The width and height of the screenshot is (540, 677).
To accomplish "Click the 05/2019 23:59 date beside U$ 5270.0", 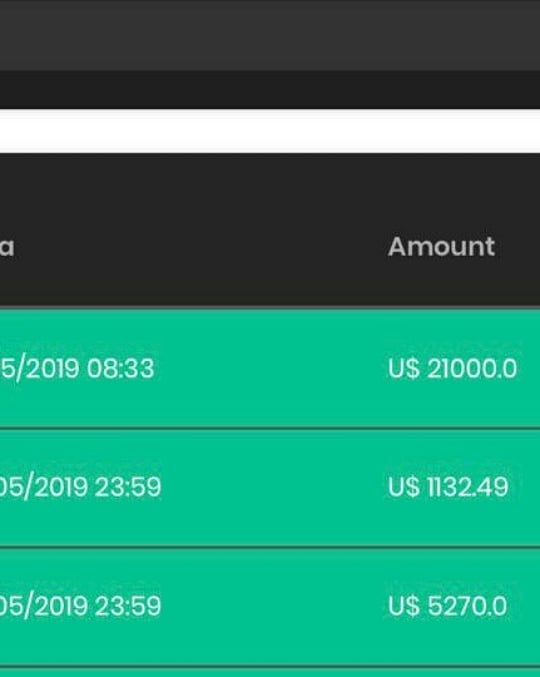I will 80,606.
